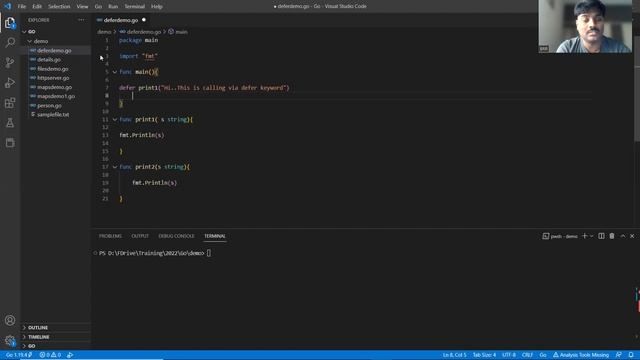Image resolution: width=640 pixels, height=360 pixels.
Task: Click the feedback icon in status bar
Action: coord(619,355)
